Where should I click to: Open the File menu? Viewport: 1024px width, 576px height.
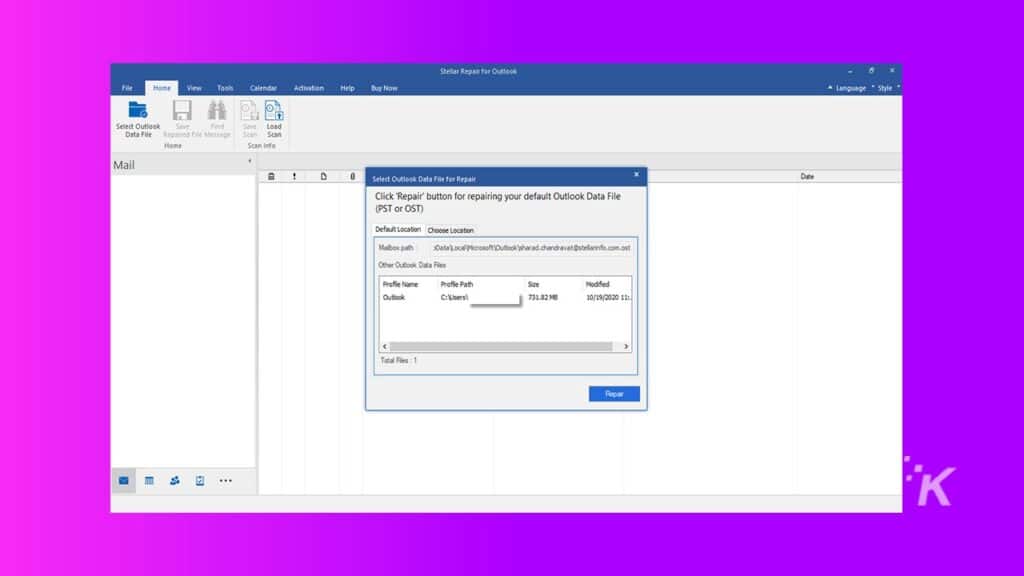[127, 88]
